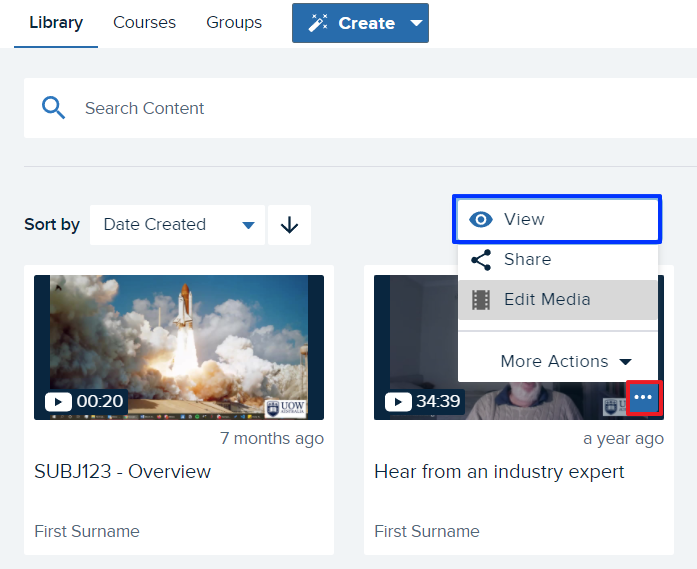Screen dimensions: 697x569
Task: Focus the Search Content field
Action: (360, 108)
